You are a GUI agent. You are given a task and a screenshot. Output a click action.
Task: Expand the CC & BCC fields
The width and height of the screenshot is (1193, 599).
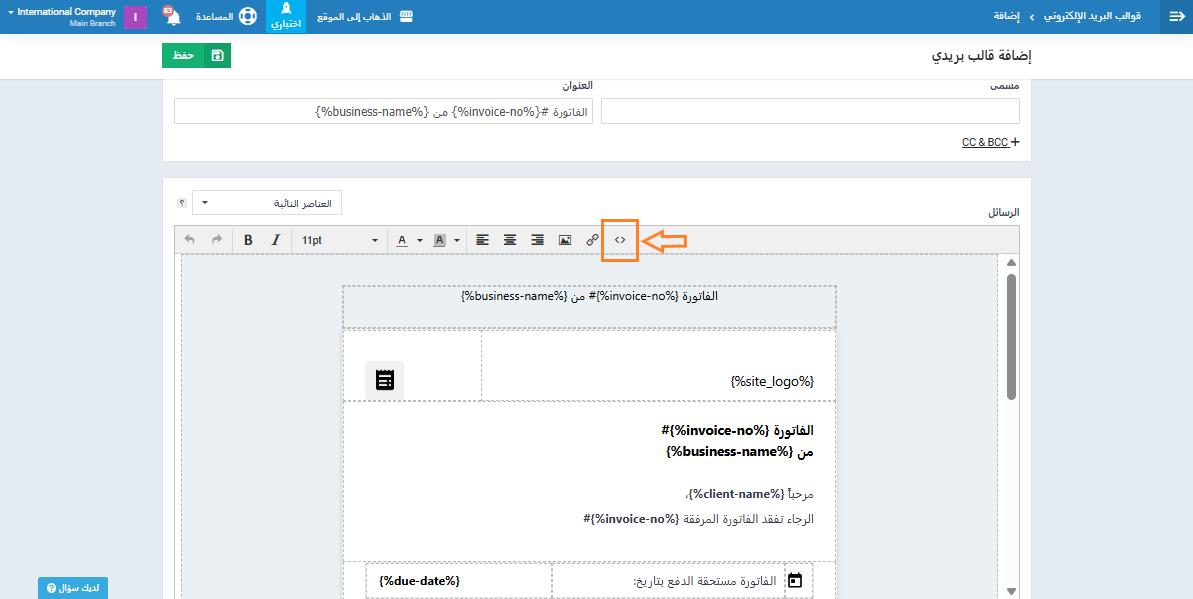pyautogui.click(x=990, y=143)
